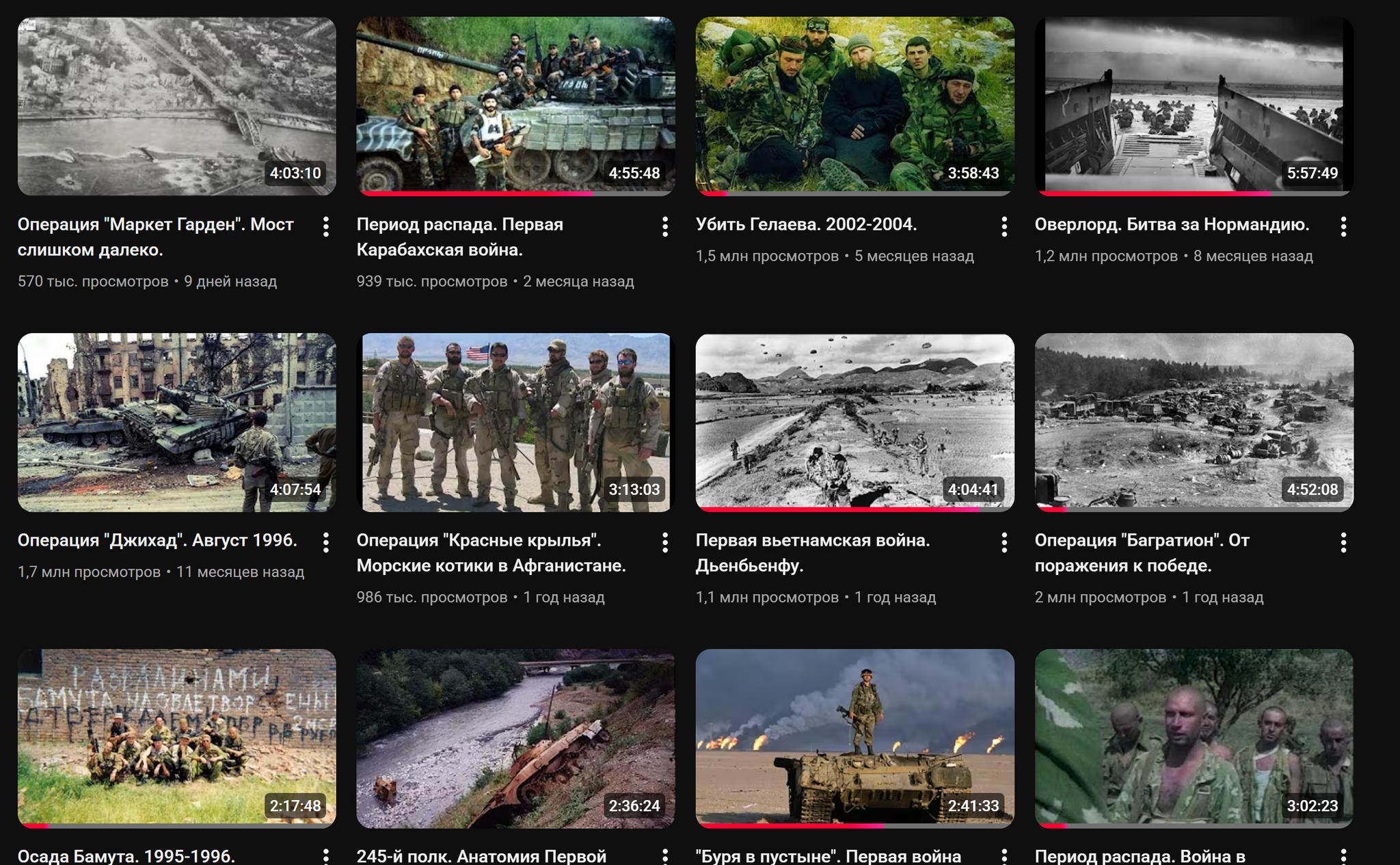Open thumbnail of soldier standing on destroyed tank
Screen dimensions: 1400x865
click(x=855, y=738)
